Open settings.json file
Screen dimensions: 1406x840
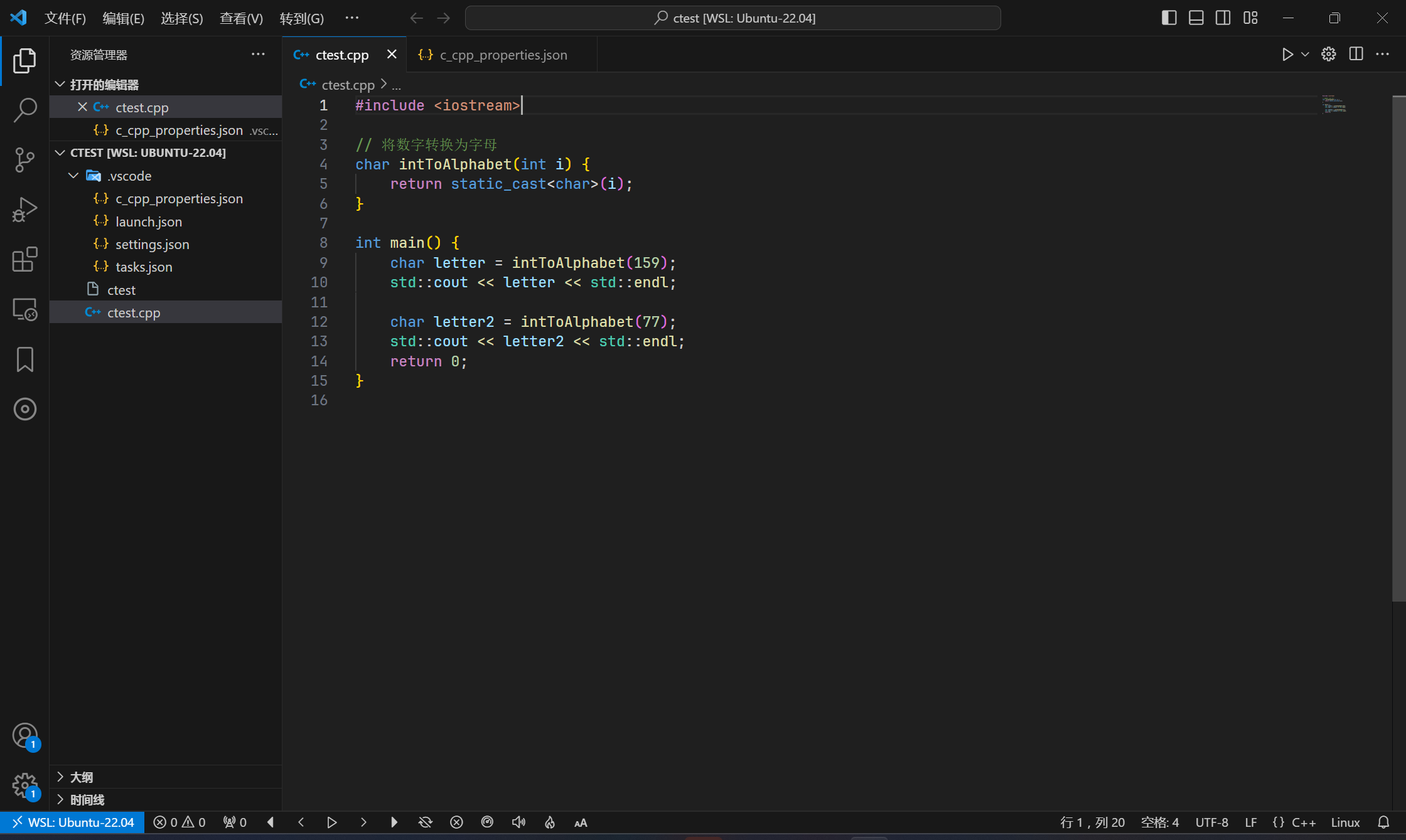pos(166,245)
